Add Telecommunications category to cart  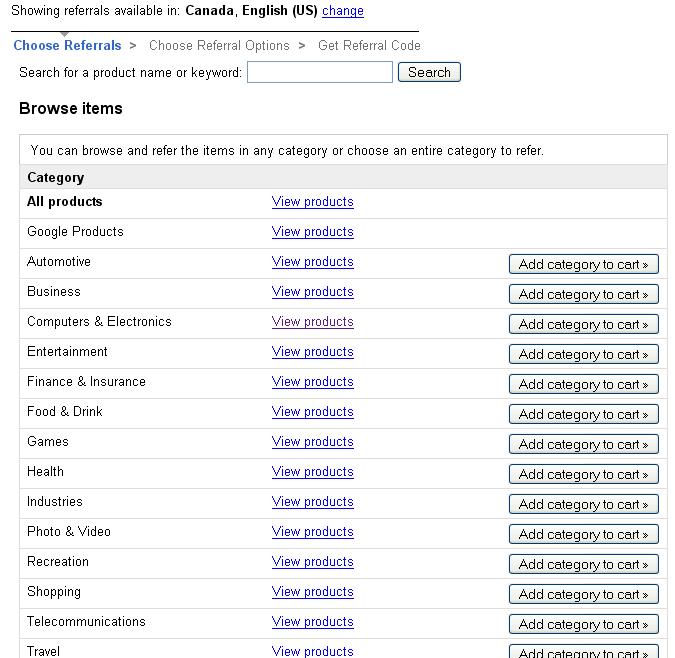(x=584, y=624)
